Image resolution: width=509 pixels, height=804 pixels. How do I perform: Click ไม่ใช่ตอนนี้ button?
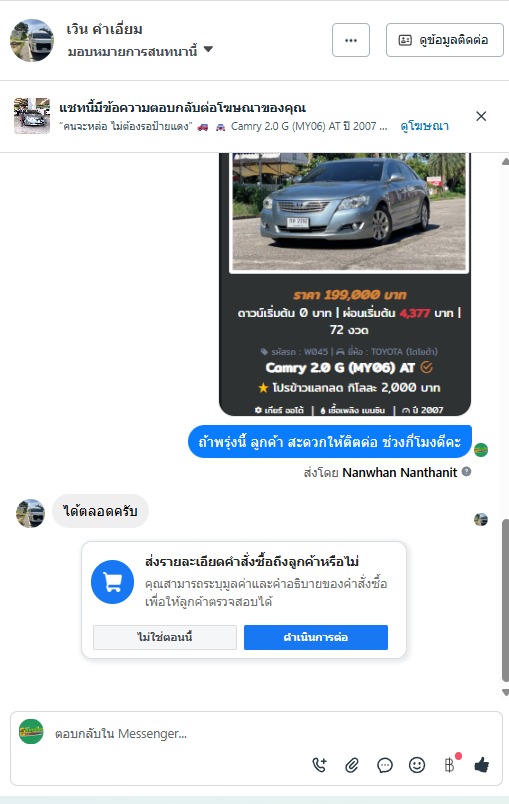tap(165, 637)
